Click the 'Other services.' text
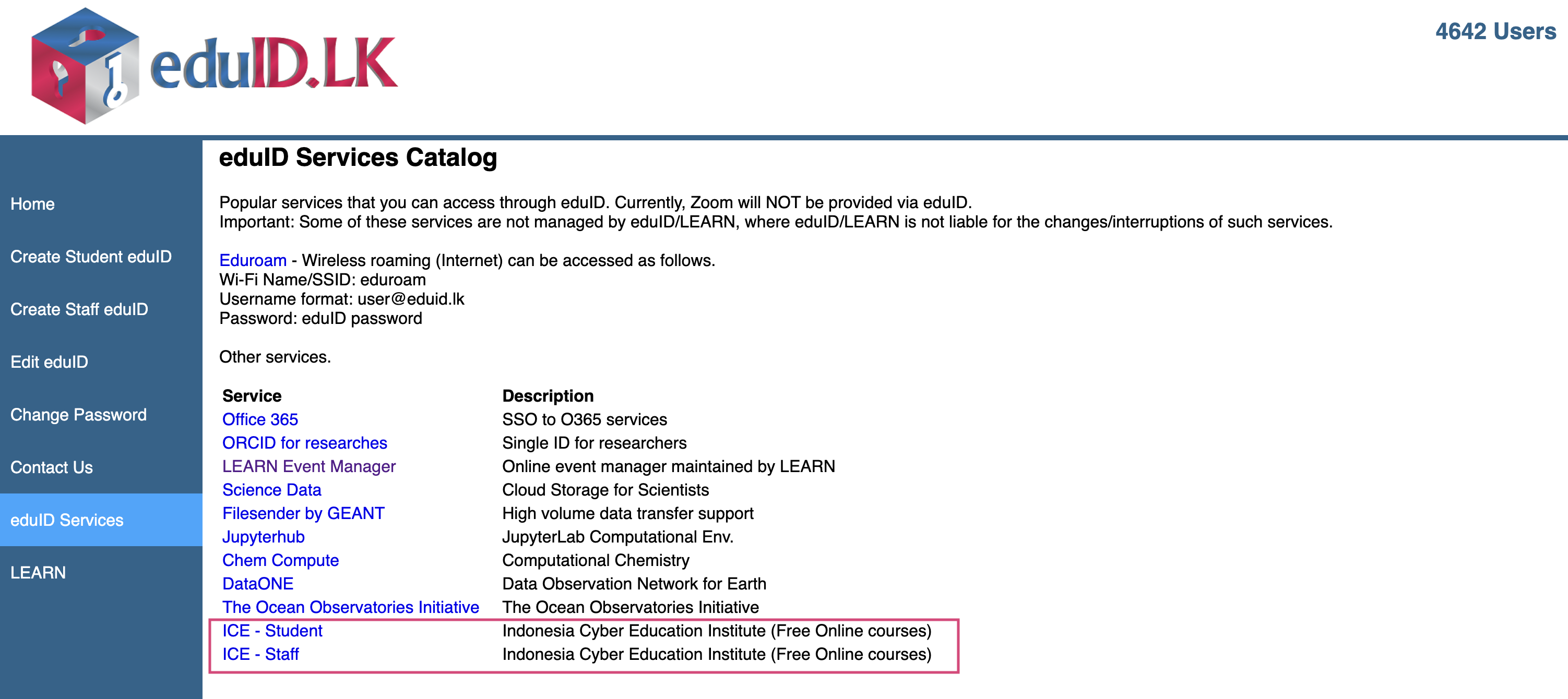This screenshot has height=699, width=1568. point(275,357)
